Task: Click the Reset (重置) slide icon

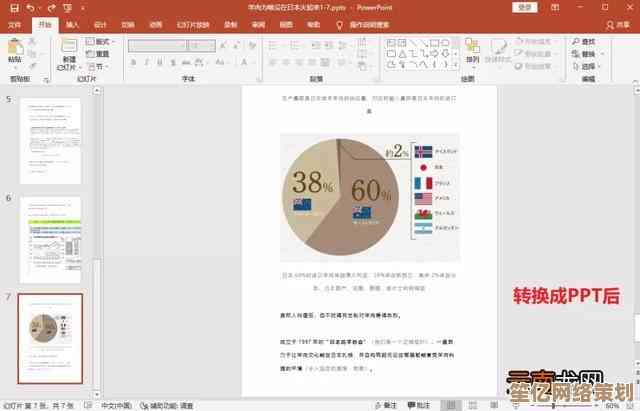Action: tap(100, 55)
